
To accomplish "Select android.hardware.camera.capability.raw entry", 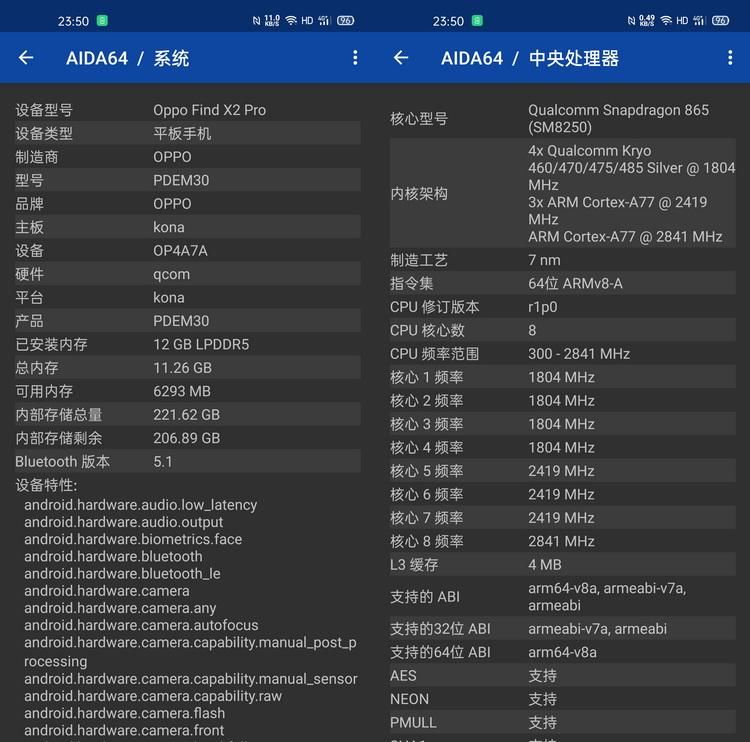I will pos(153,696).
